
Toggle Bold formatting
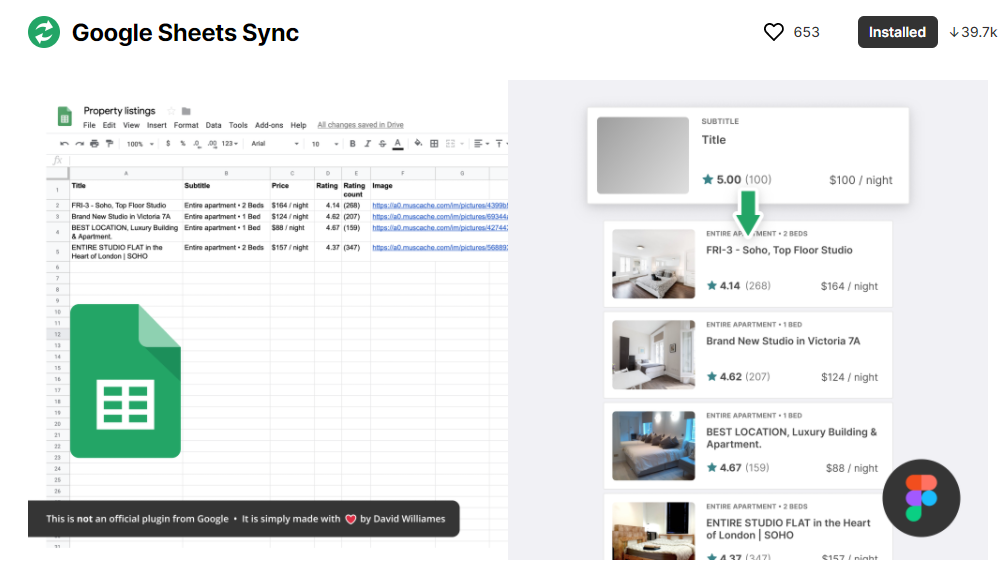(353, 144)
